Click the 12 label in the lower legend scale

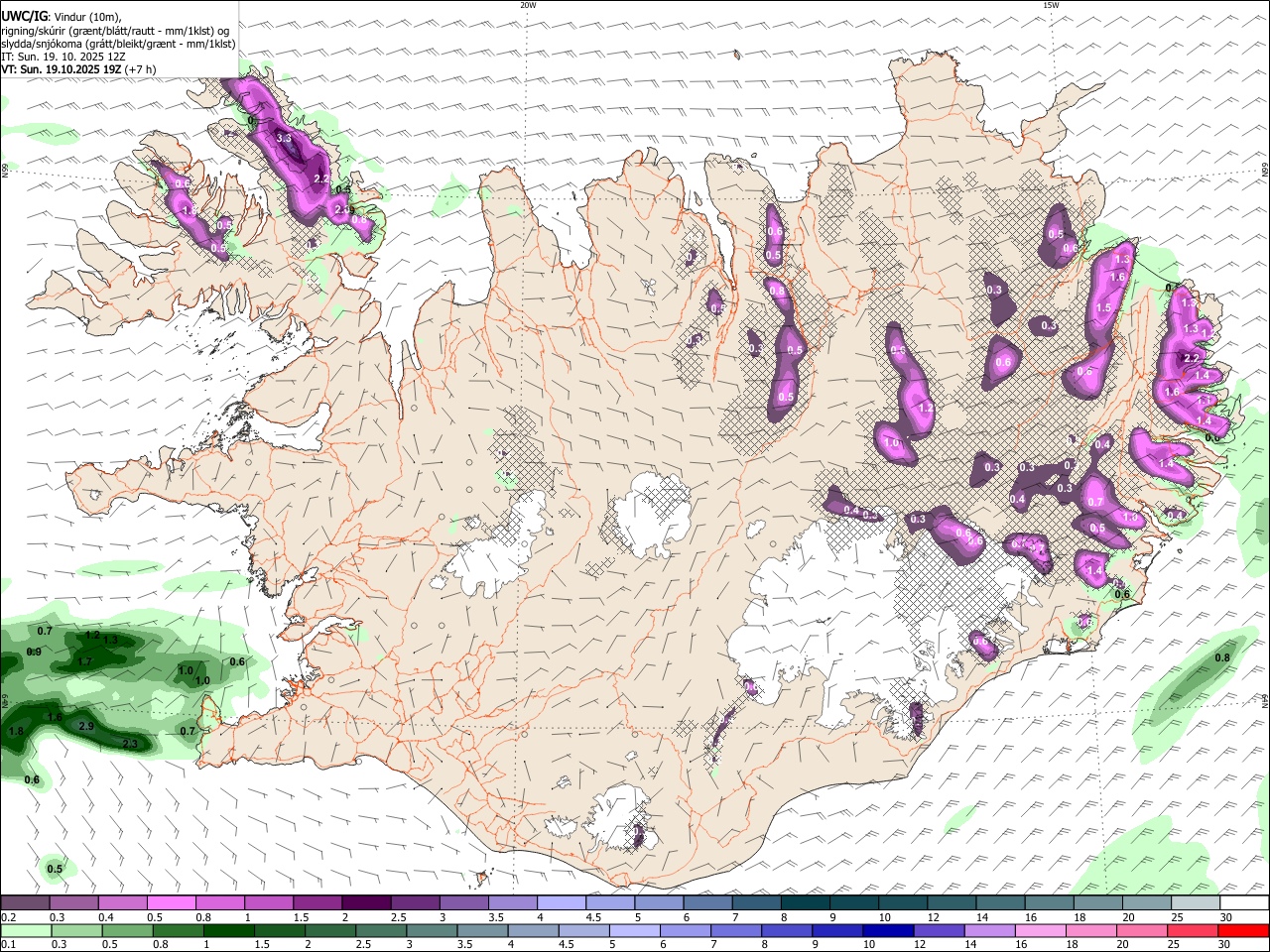(920, 945)
